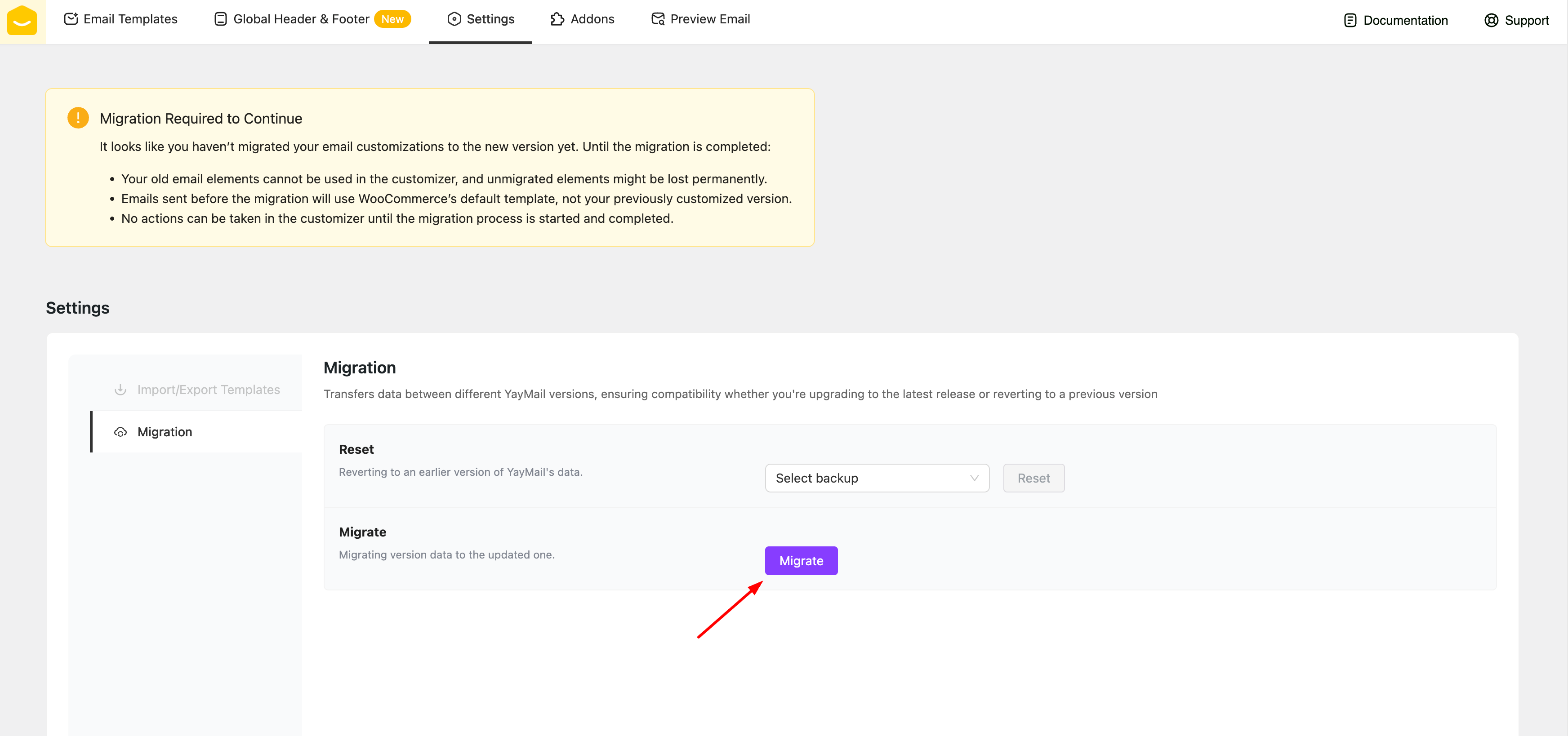Click the Settings hexagon icon
This screenshot has width=1568, height=736.
(x=454, y=19)
